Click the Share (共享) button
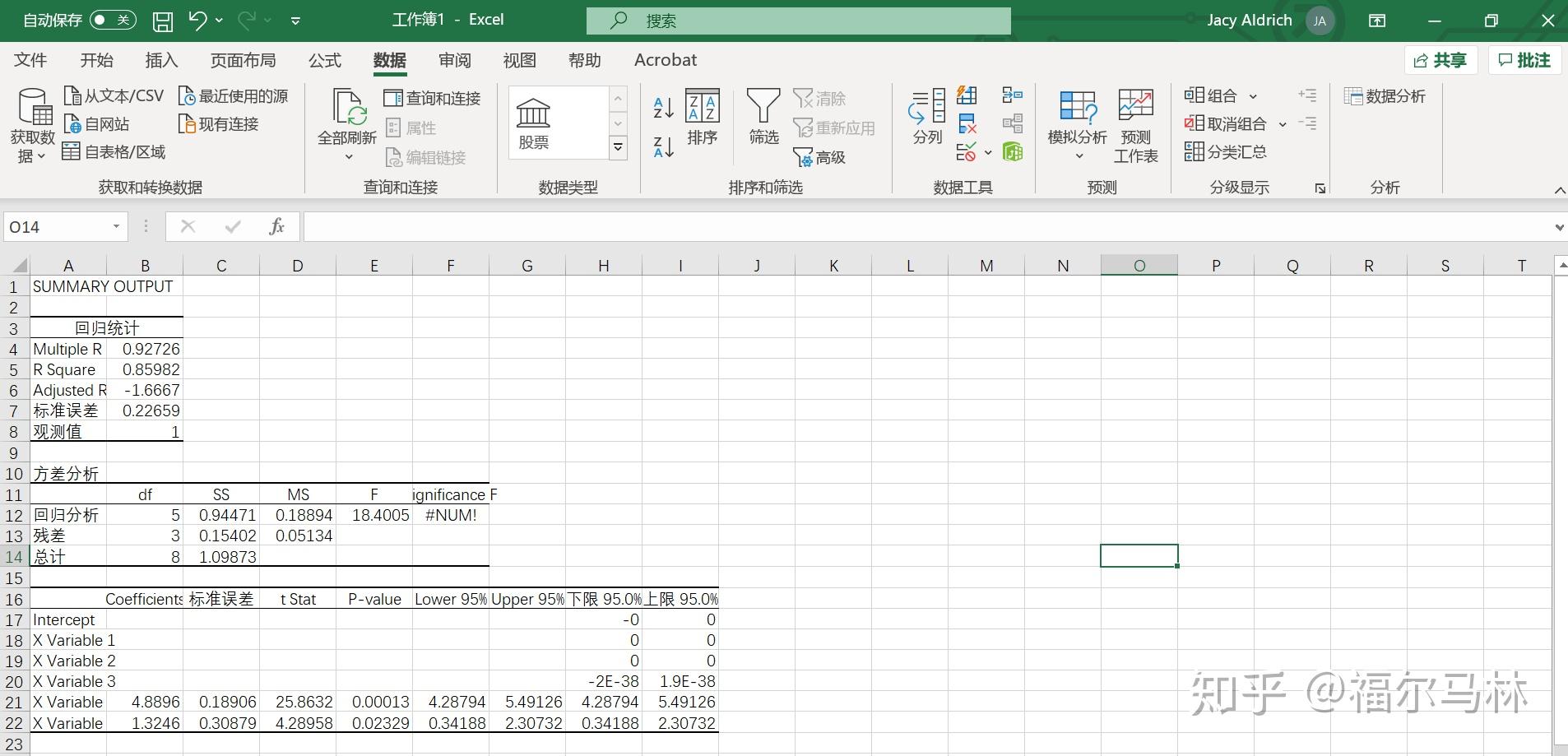 [1440, 60]
